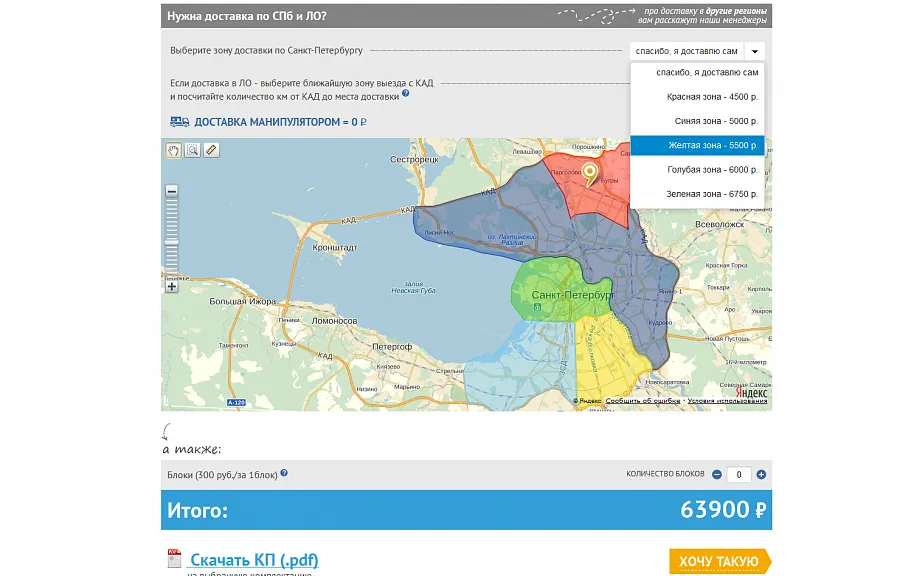Open help icon beside Блоки label

[x=284, y=473]
